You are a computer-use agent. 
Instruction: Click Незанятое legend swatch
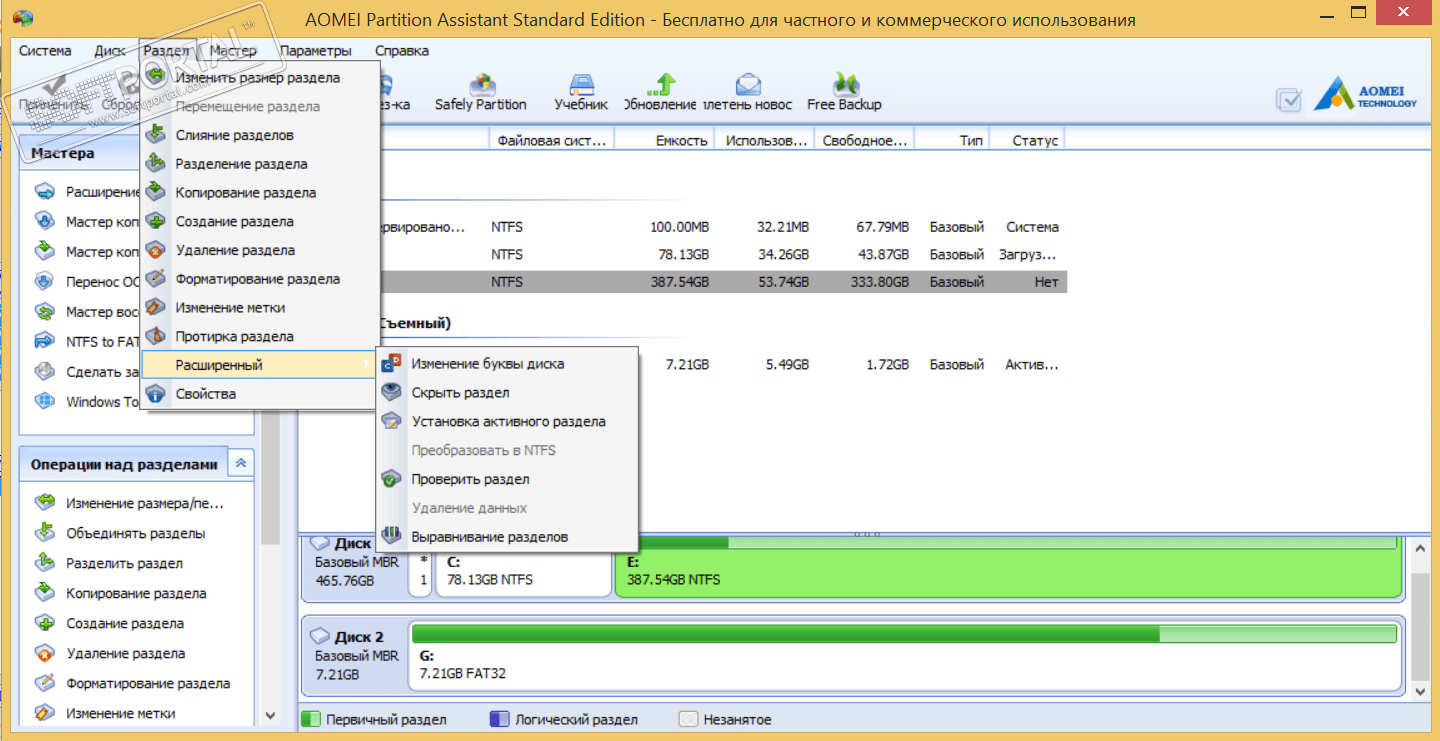pyautogui.click(x=688, y=719)
